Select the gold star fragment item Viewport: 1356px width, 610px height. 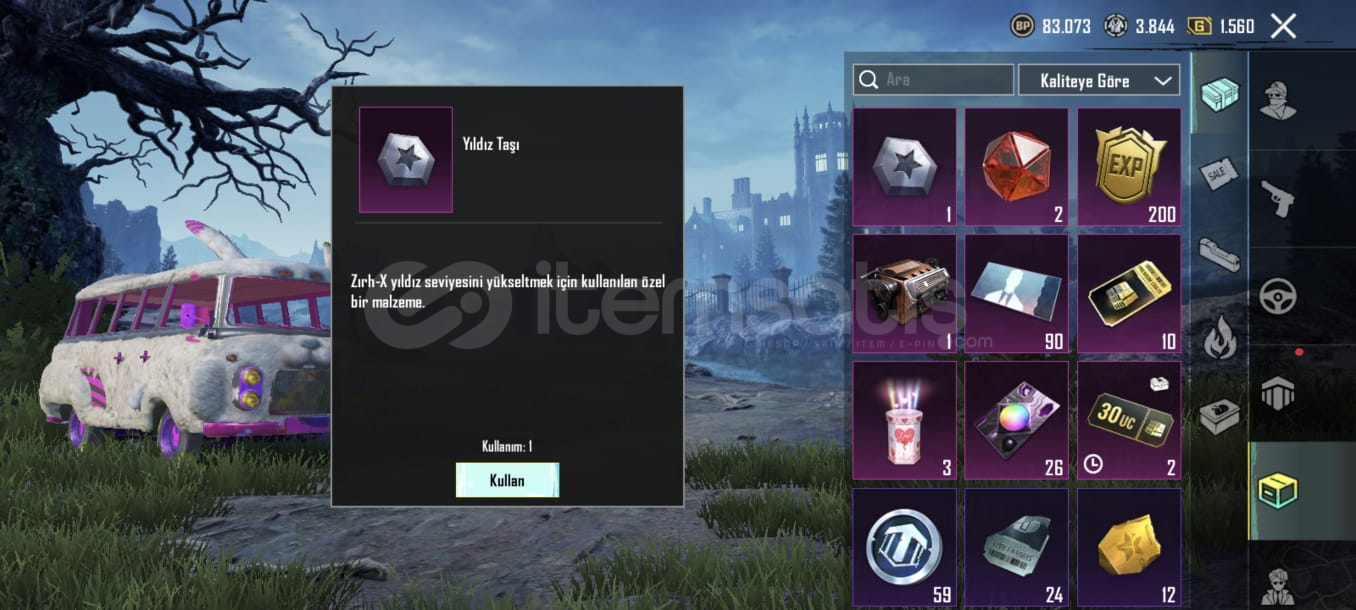1129,548
